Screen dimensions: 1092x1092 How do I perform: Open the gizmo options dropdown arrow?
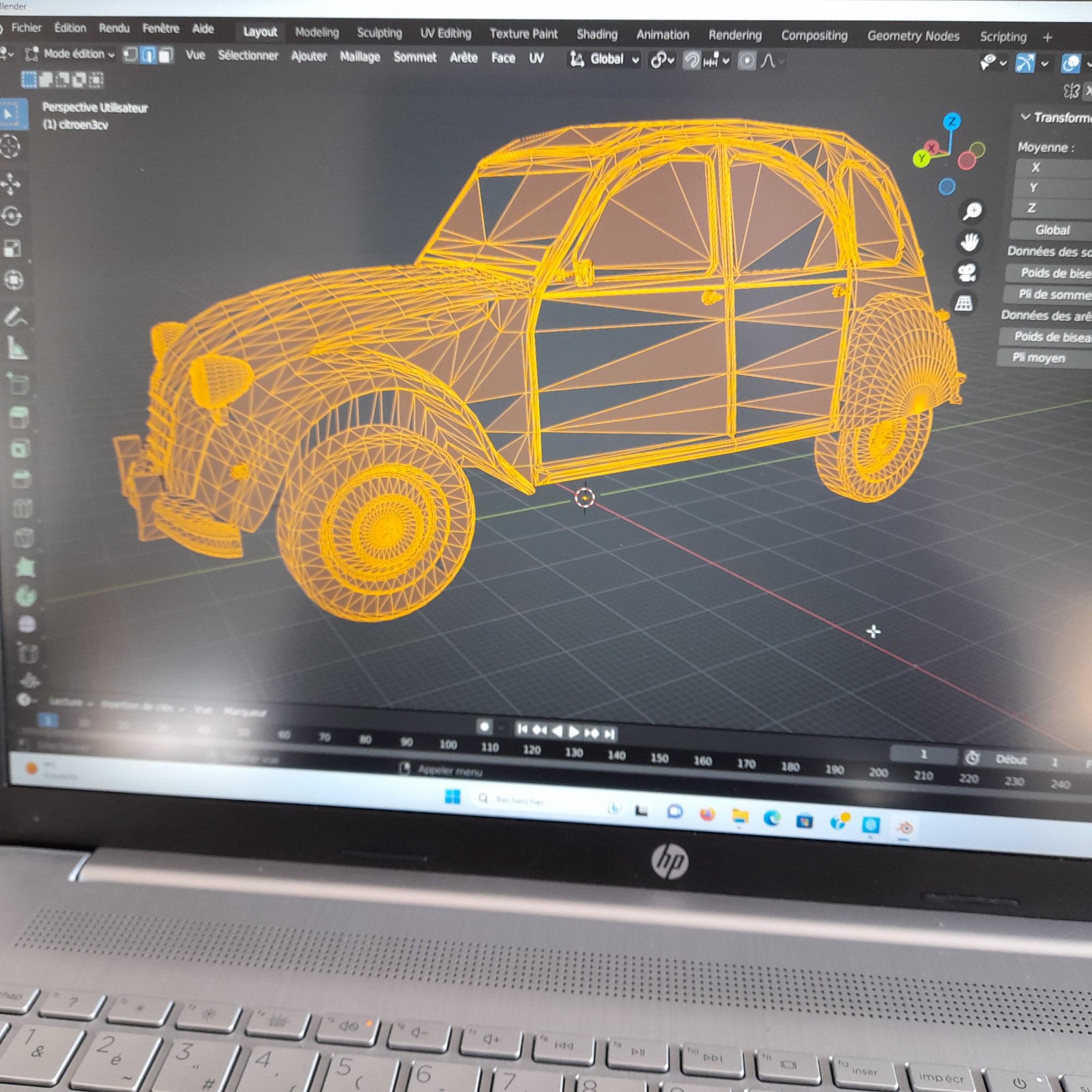coord(1044,64)
